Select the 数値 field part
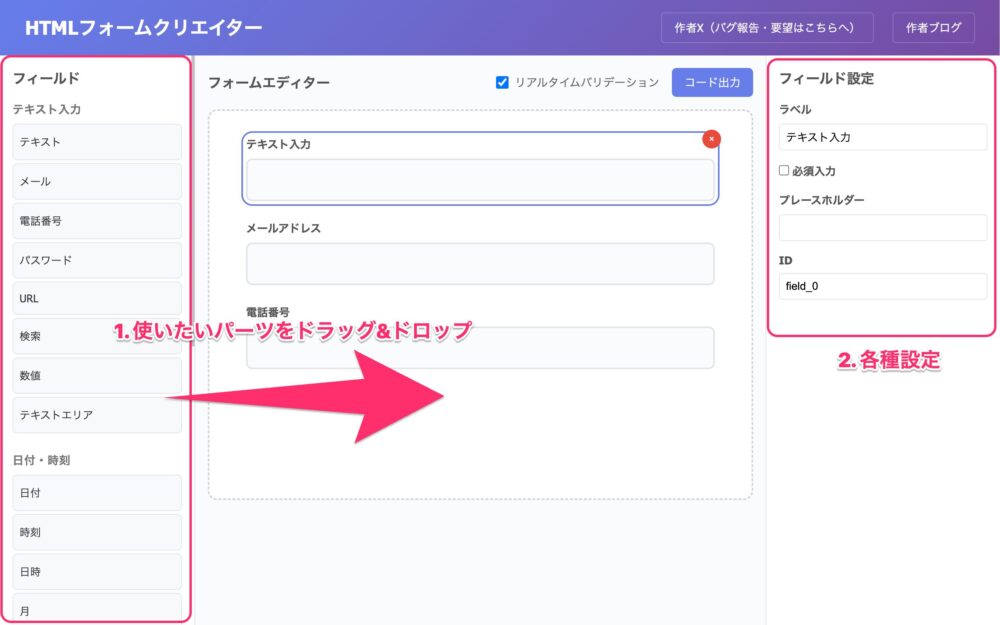The width and height of the screenshot is (1000, 625). (x=97, y=376)
